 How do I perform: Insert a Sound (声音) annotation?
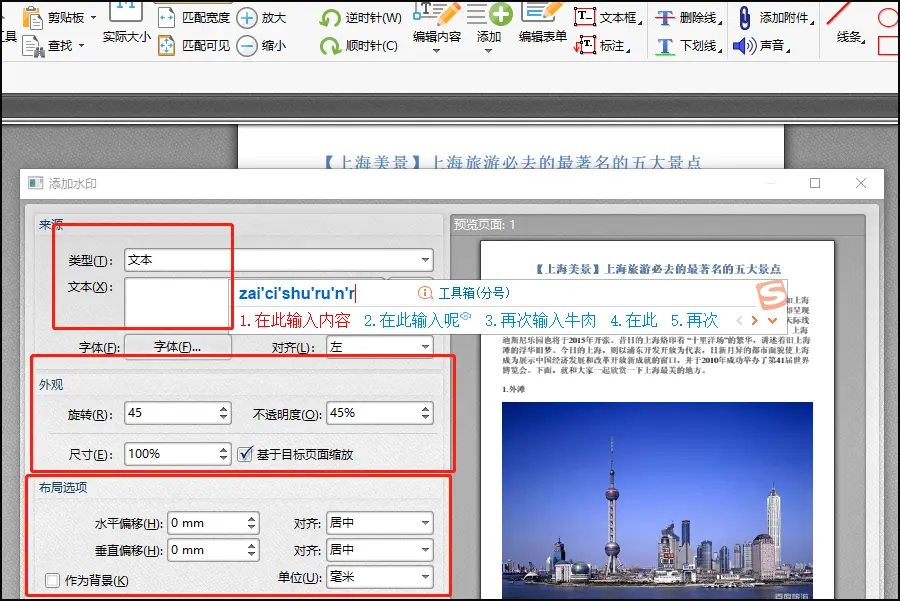(762, 45)
